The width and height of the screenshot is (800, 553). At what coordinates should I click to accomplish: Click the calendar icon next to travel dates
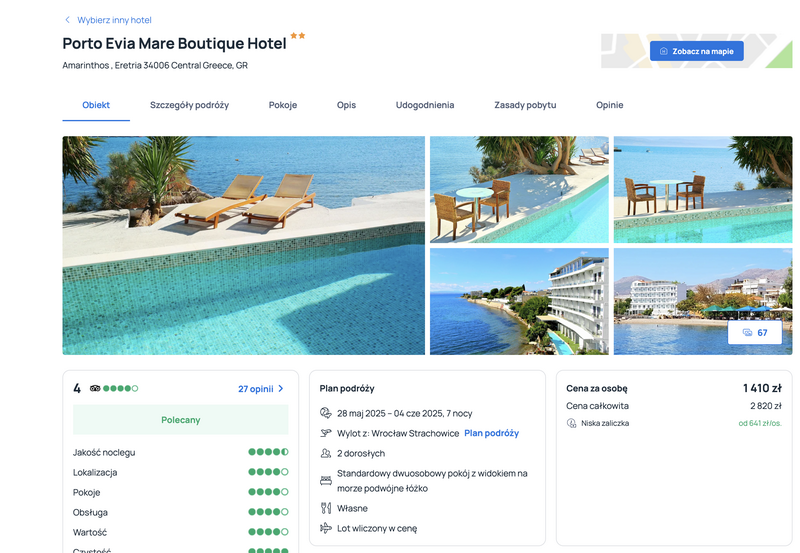pos(326,413)
